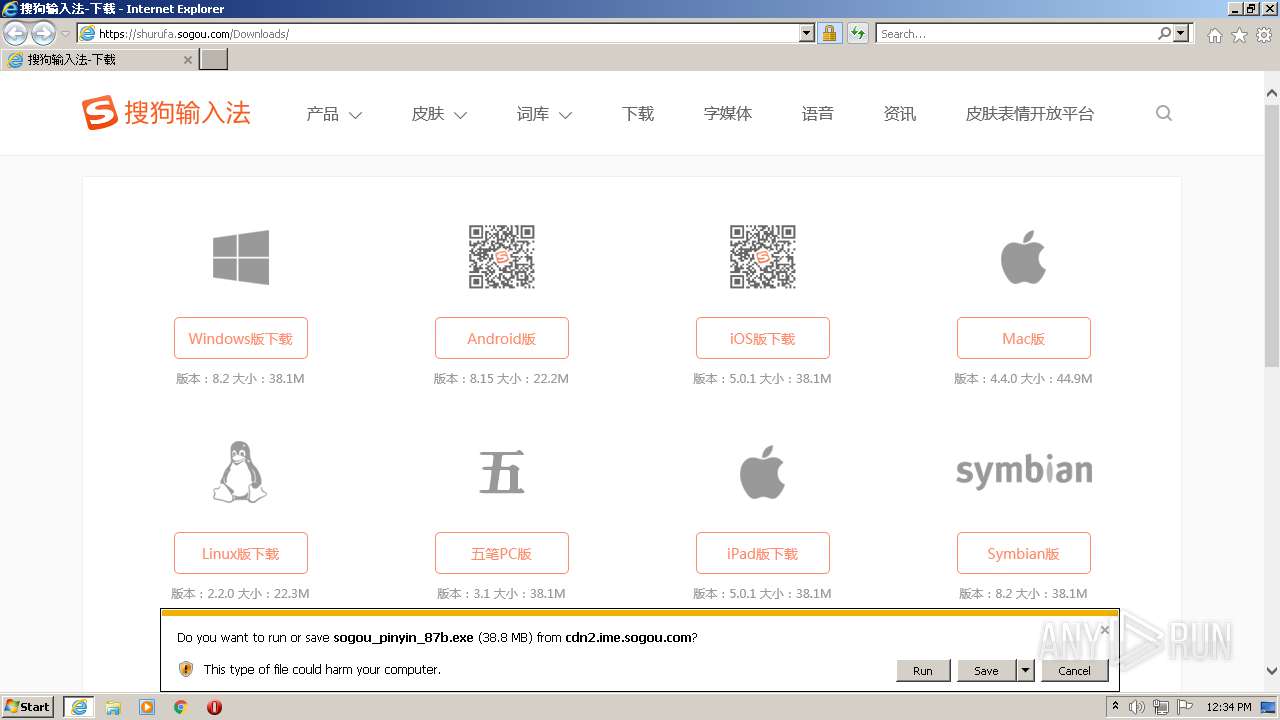Go forward with browser Forward arrow
Viewport: 1280px width, 720px height.
click(43, 33)
